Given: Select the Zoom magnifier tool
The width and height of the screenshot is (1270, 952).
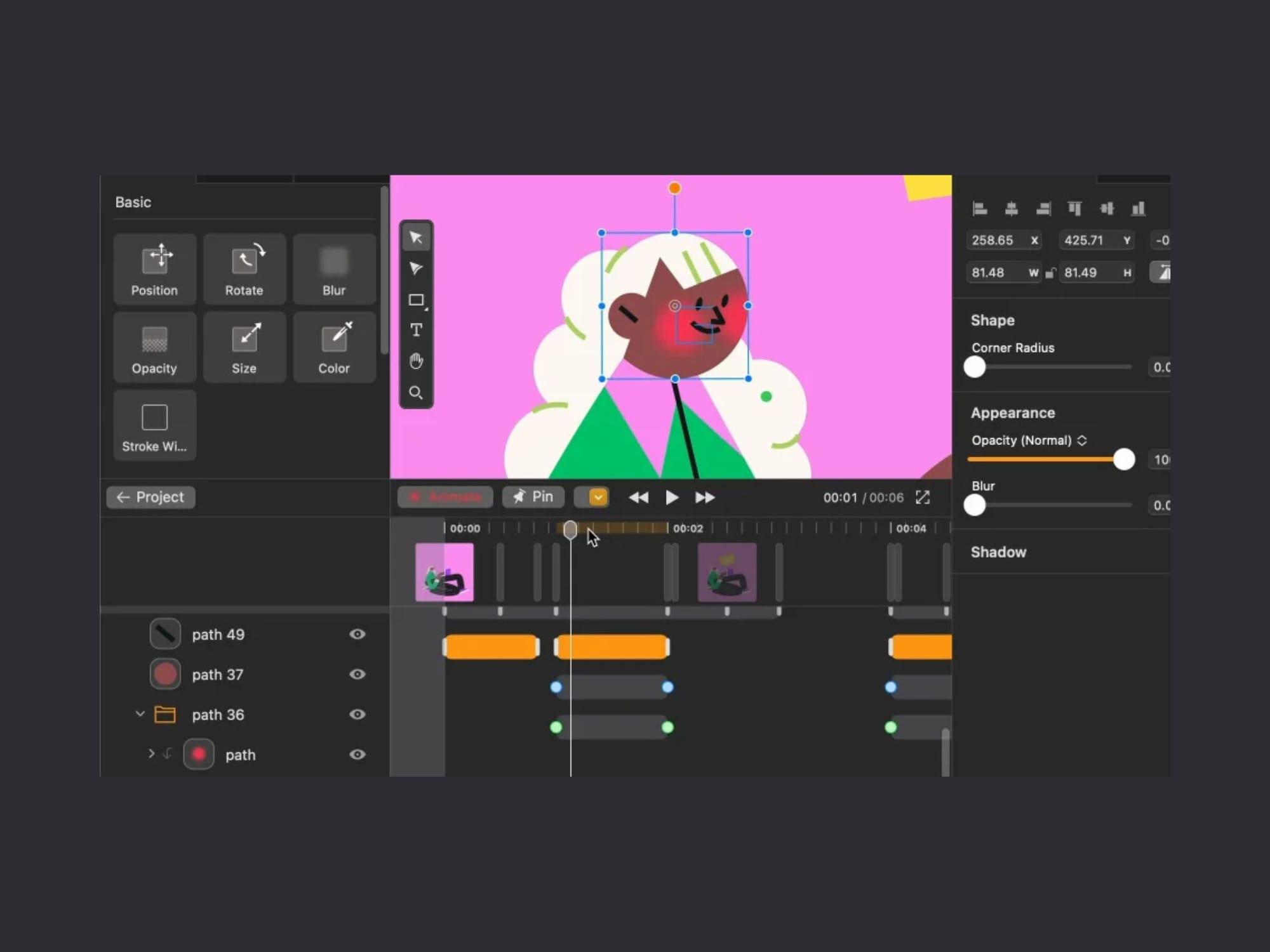Looking at the screenshot, I should click(x=416, y=392).
